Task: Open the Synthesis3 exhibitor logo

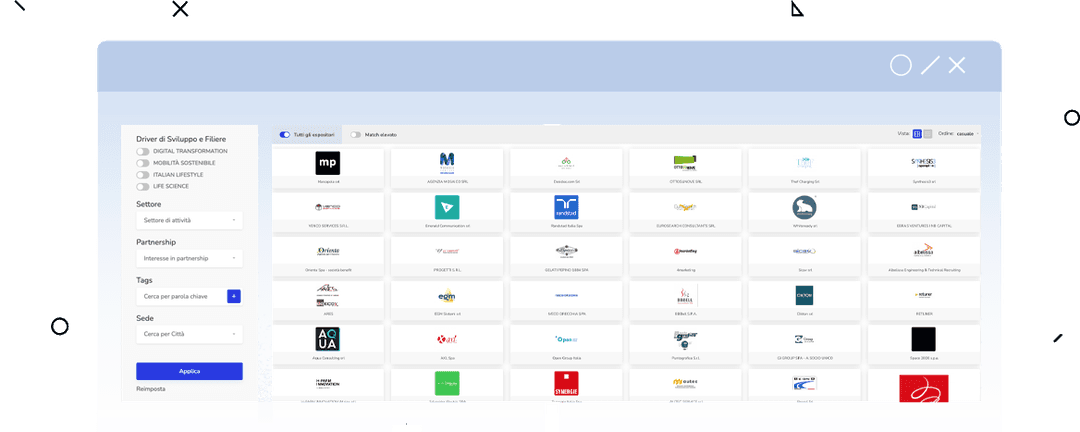Action: pyautogui.click(x=923, y=163)
